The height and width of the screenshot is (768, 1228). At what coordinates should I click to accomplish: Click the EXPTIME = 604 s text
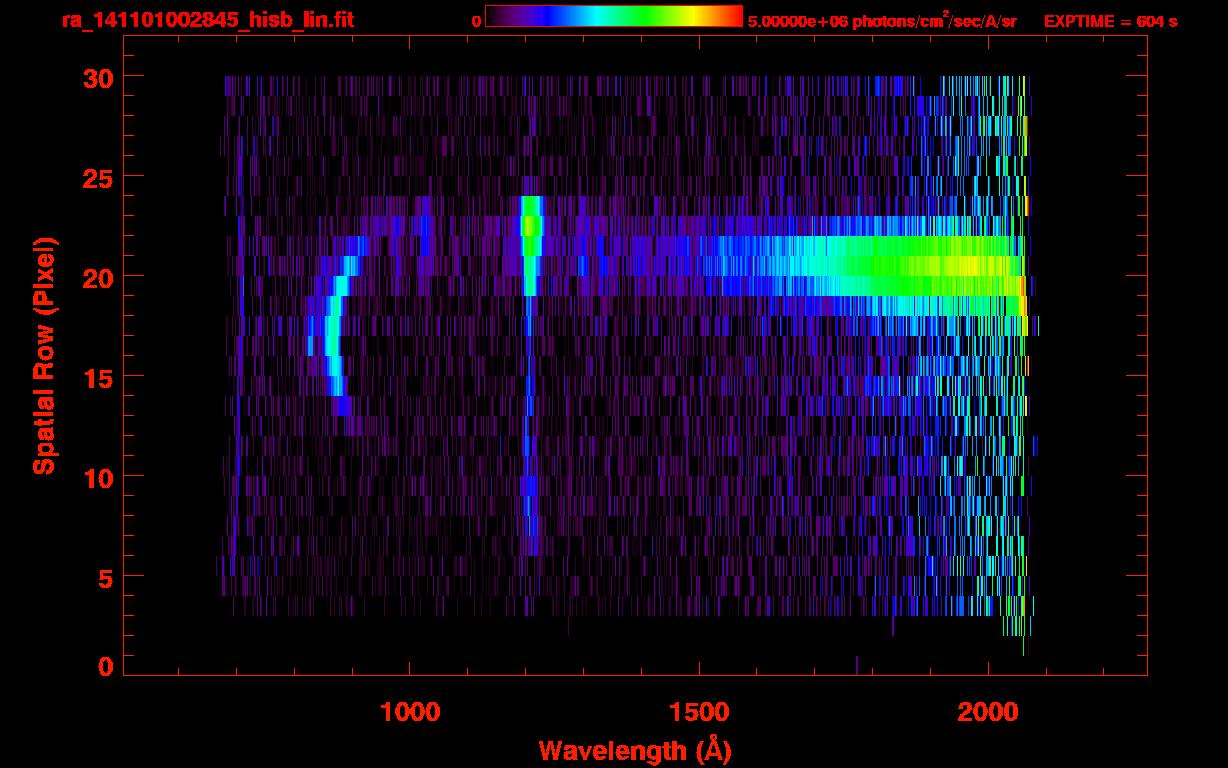[x=1110, y=21]
